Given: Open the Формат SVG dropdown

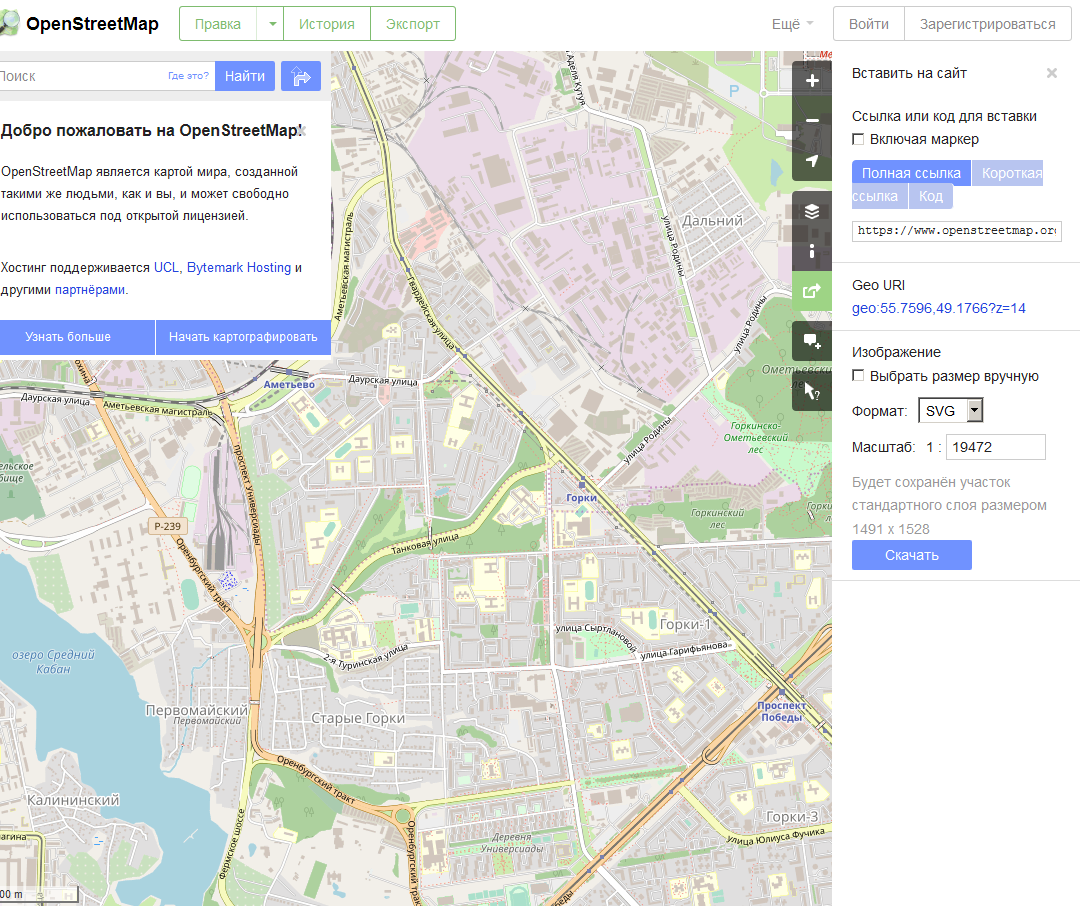Looking at the screenshot, I should (951, 411).
